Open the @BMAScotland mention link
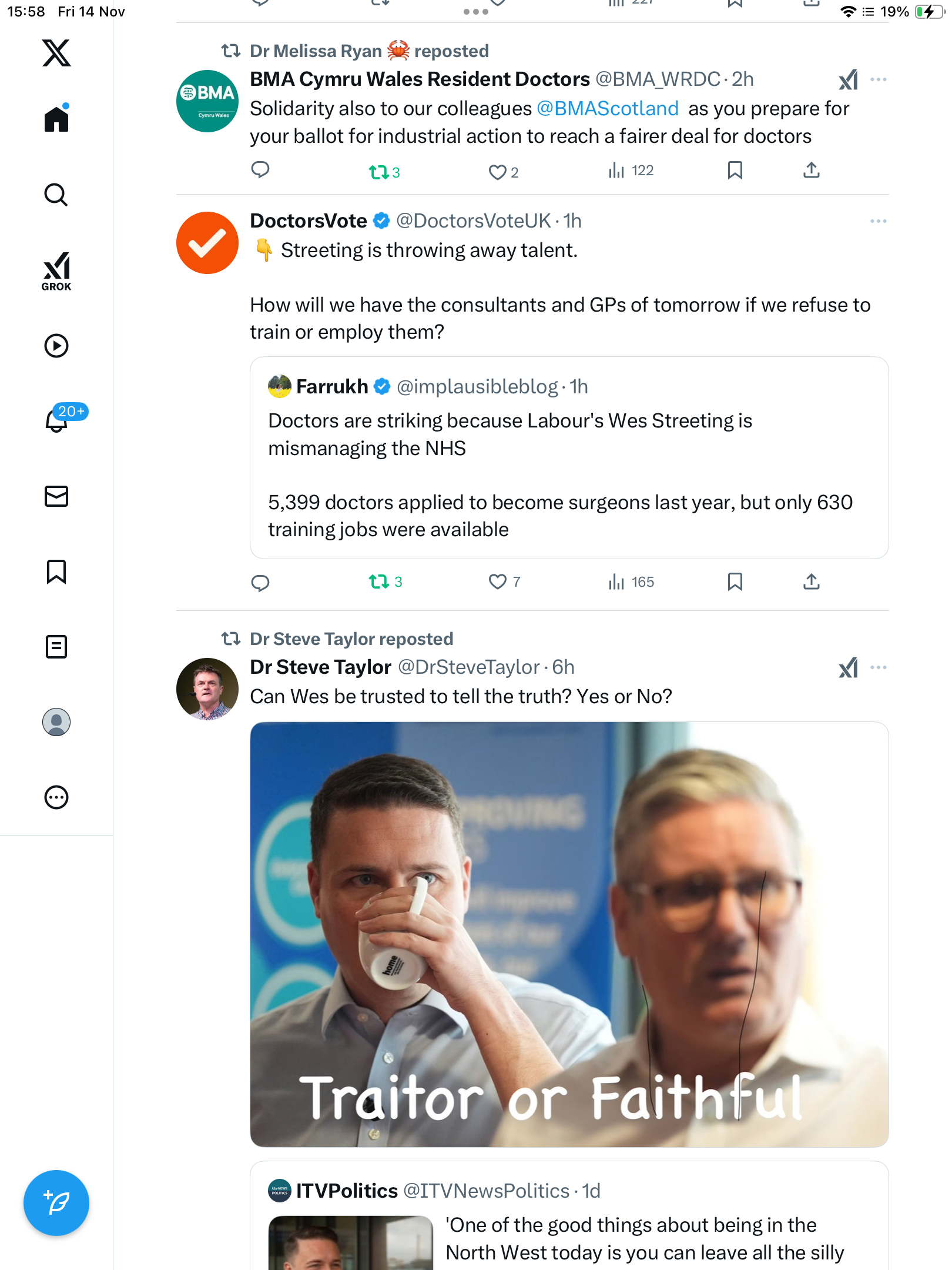This screenshot has height=1270, width=952. 608,109
